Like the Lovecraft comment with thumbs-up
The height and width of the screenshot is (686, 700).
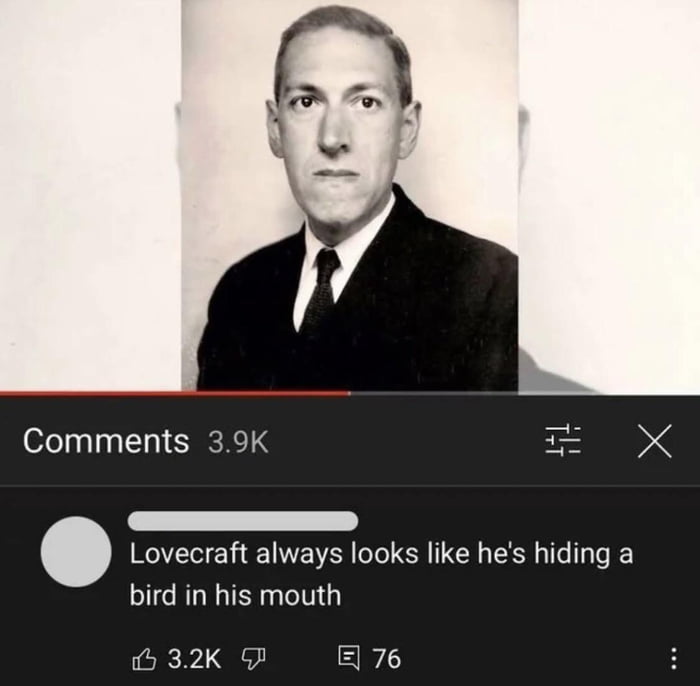click(x=144, y=659)
